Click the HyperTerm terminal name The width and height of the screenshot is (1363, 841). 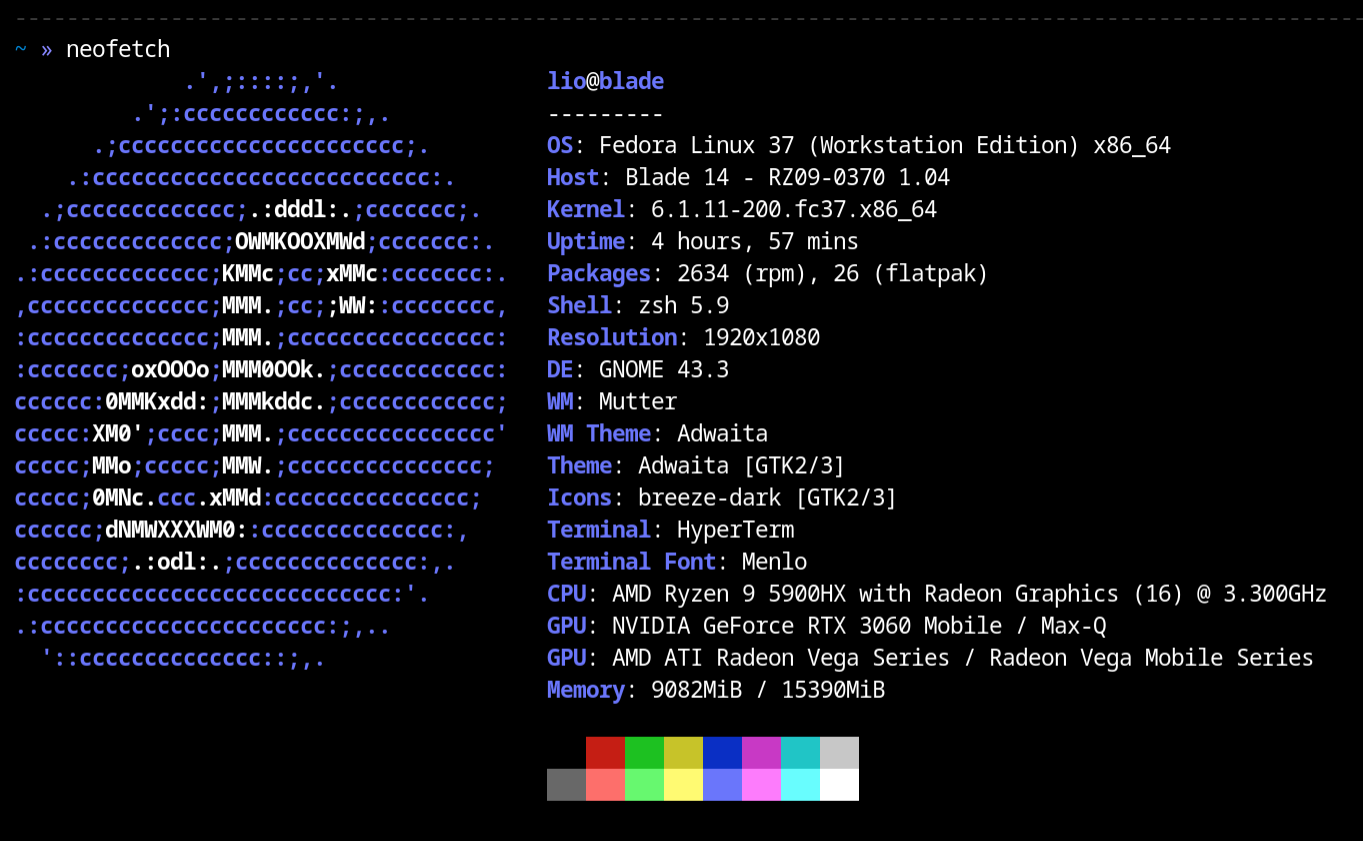pos(735,529)
